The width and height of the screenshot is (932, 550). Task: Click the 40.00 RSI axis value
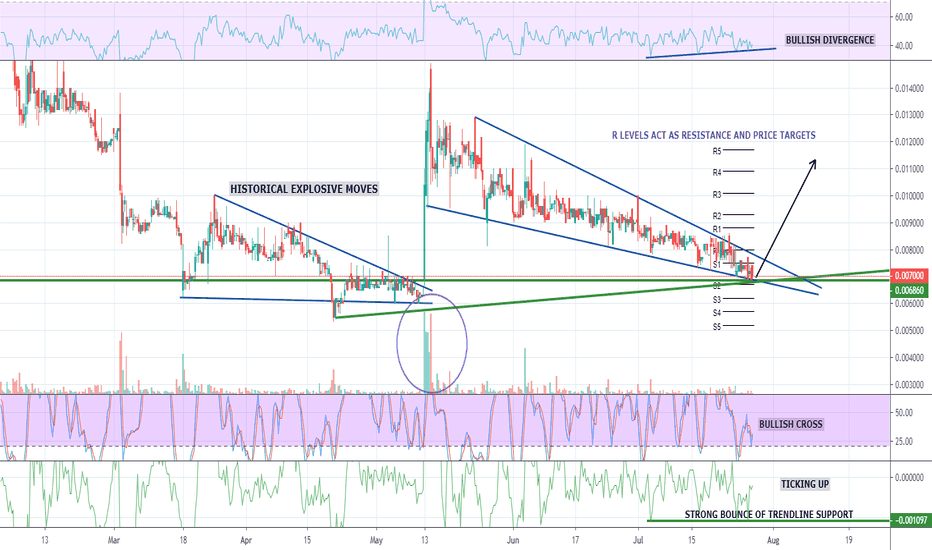click(904, 45)
